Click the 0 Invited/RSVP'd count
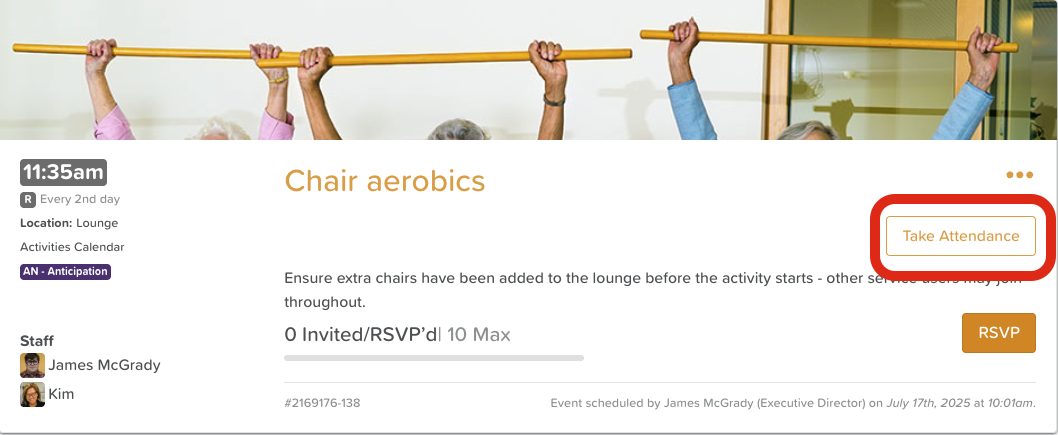The width and height of the screenshot is (1058, 435). [x=362, y=334]
